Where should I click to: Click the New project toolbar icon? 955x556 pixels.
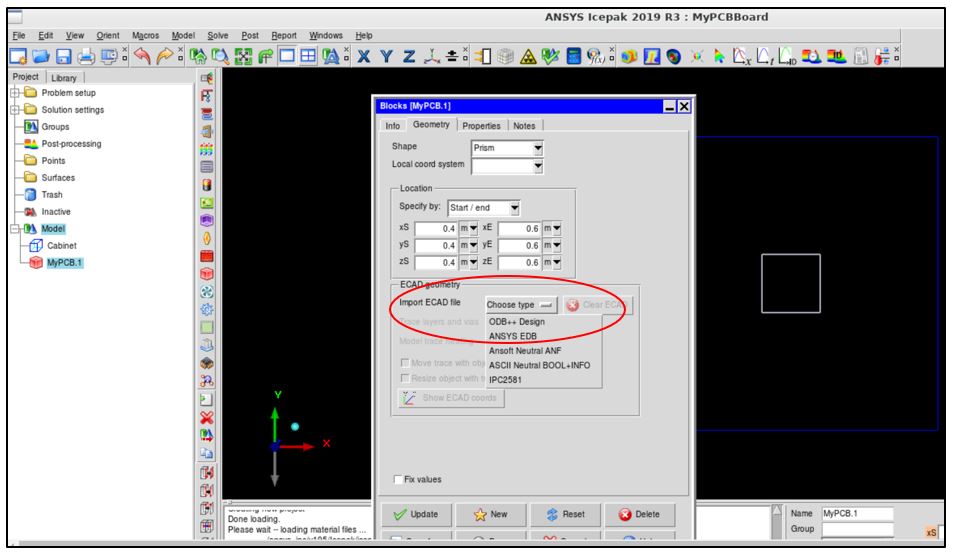click(18, 57)
